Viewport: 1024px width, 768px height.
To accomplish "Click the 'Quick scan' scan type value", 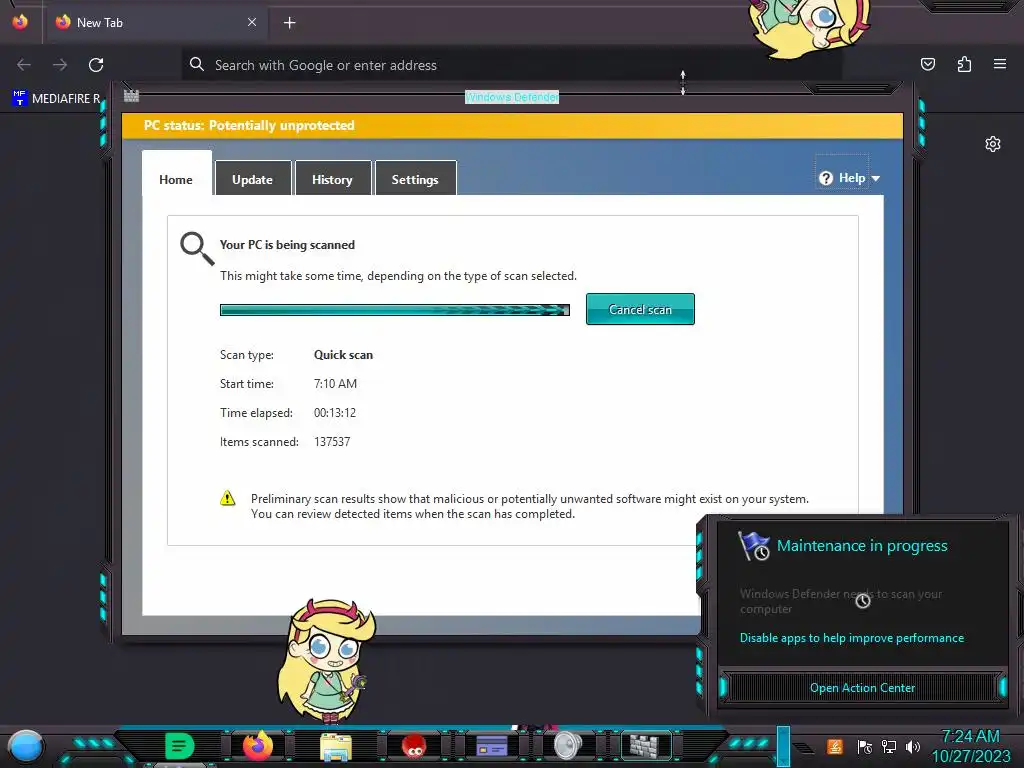I will 343,355.
